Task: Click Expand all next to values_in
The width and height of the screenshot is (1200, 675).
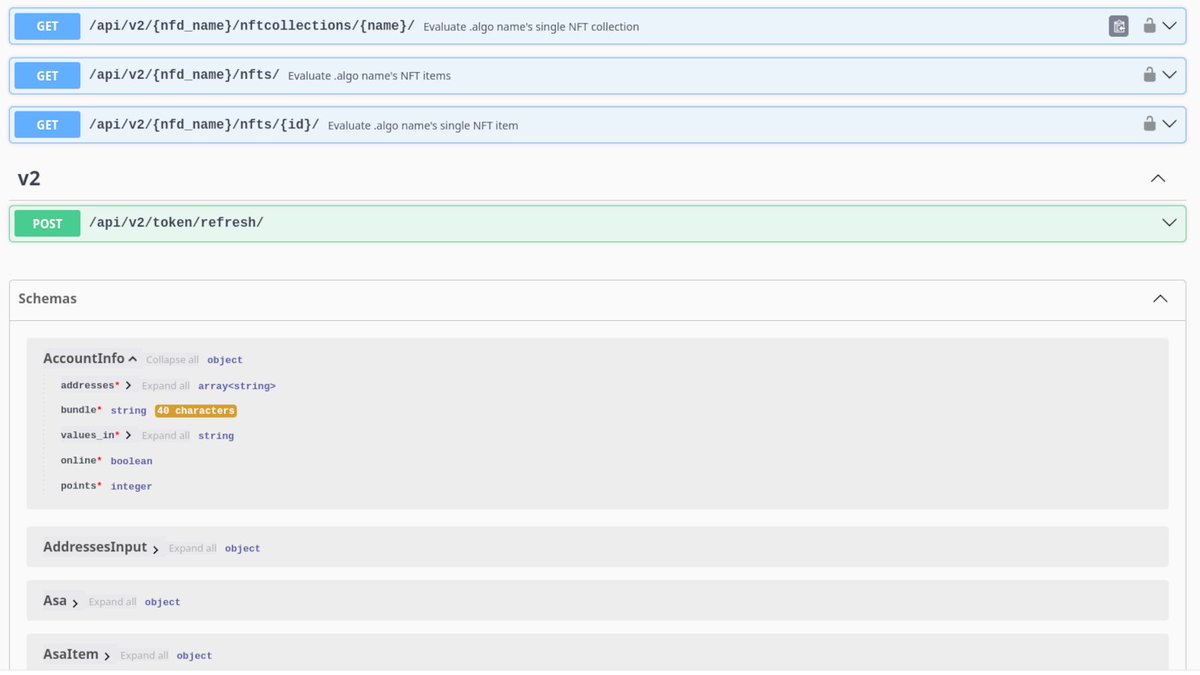Action: 166,436
